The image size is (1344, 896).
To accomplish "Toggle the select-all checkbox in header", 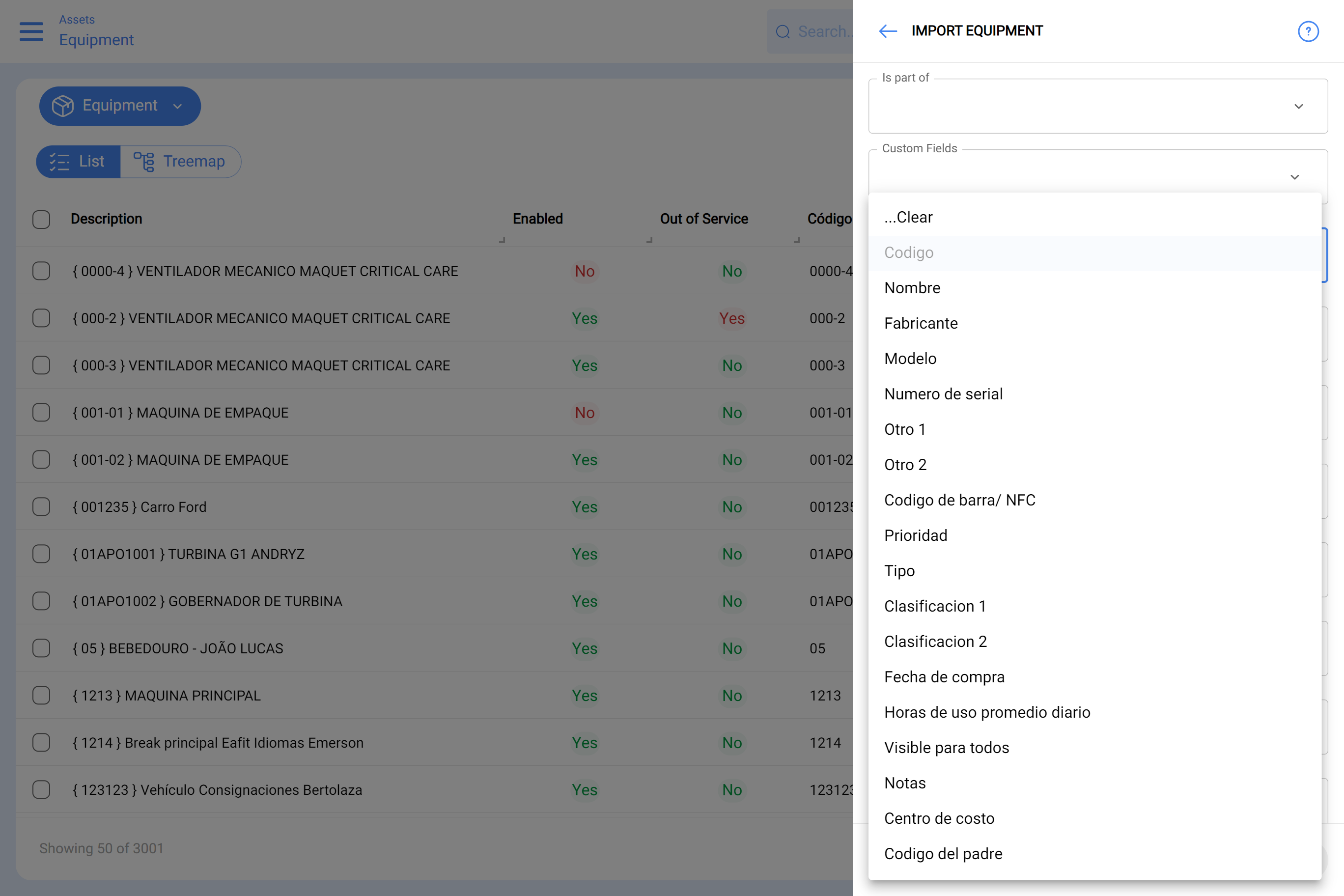I will click(41, 220).
